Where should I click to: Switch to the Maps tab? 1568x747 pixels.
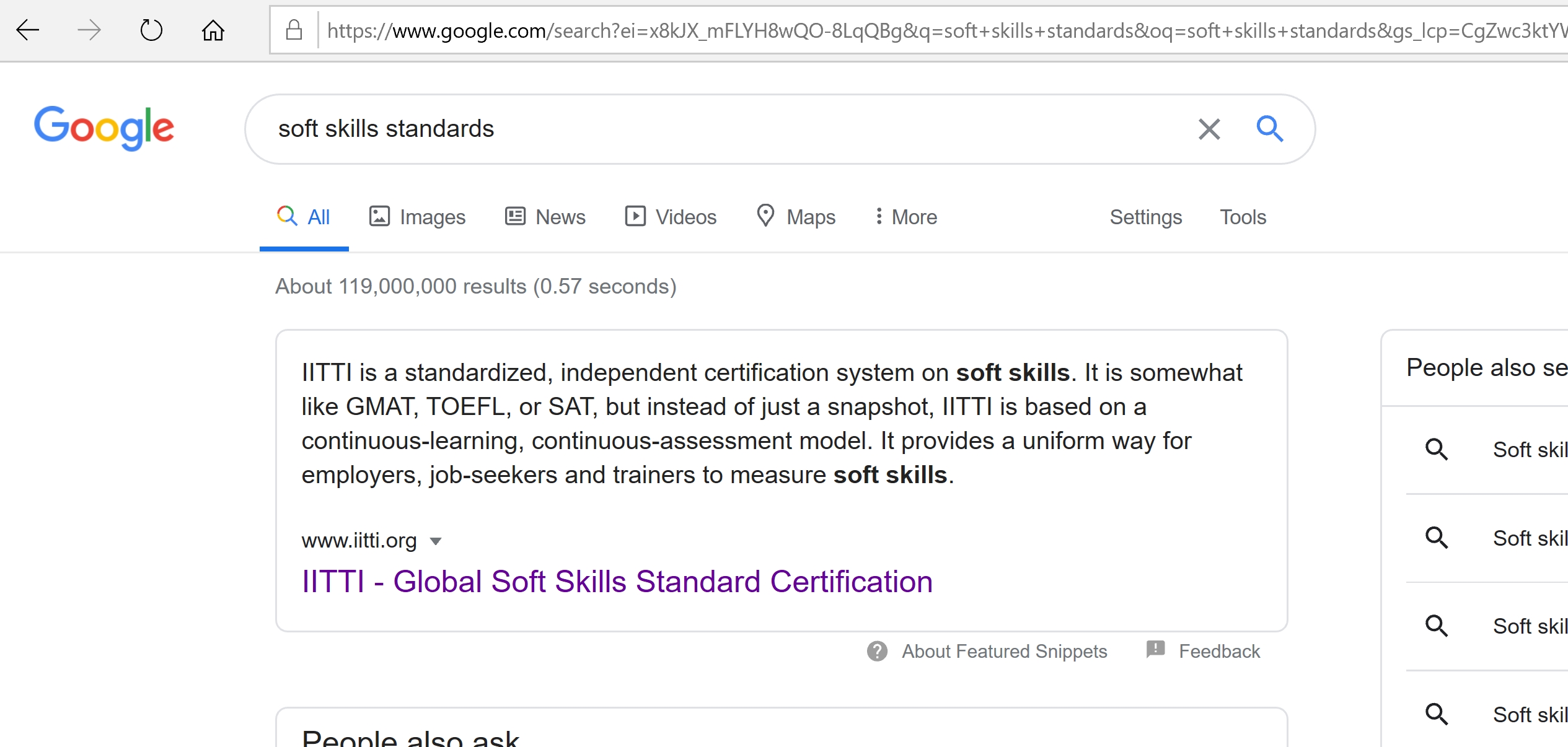click(x=796, y=217)
